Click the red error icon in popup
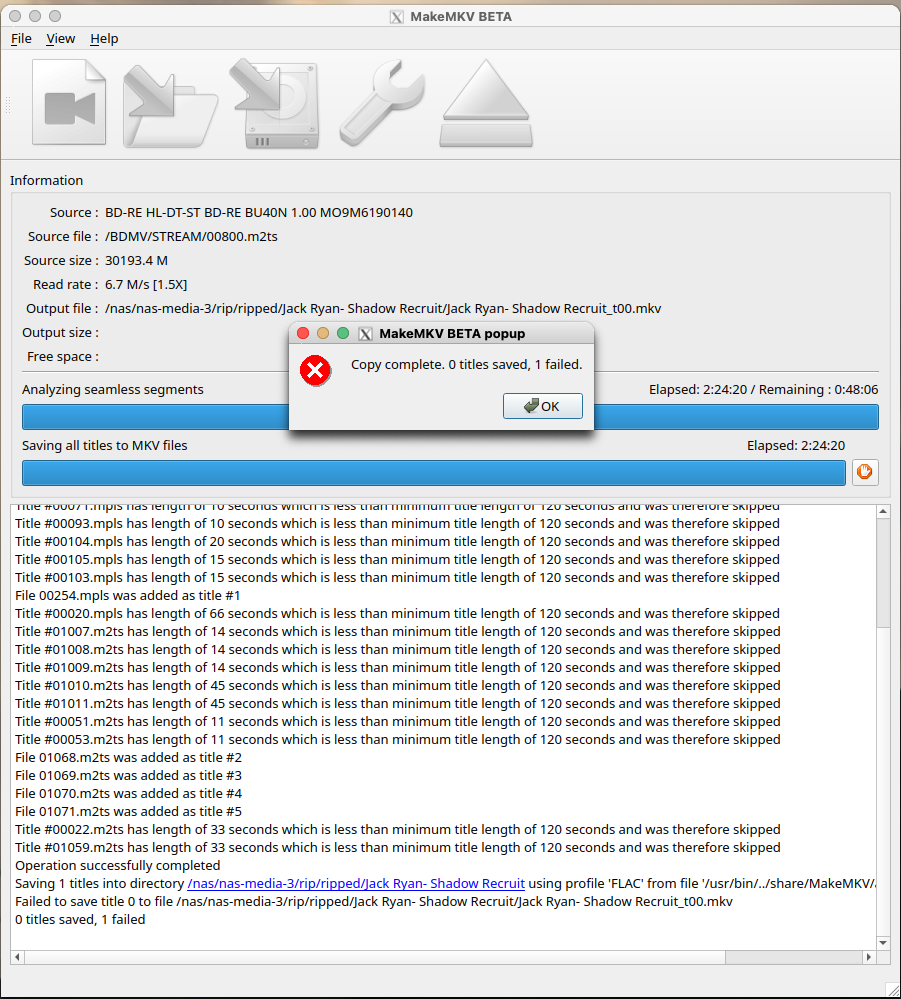The width and height of the screenshot is (901, 999). [x=315, y=371]
